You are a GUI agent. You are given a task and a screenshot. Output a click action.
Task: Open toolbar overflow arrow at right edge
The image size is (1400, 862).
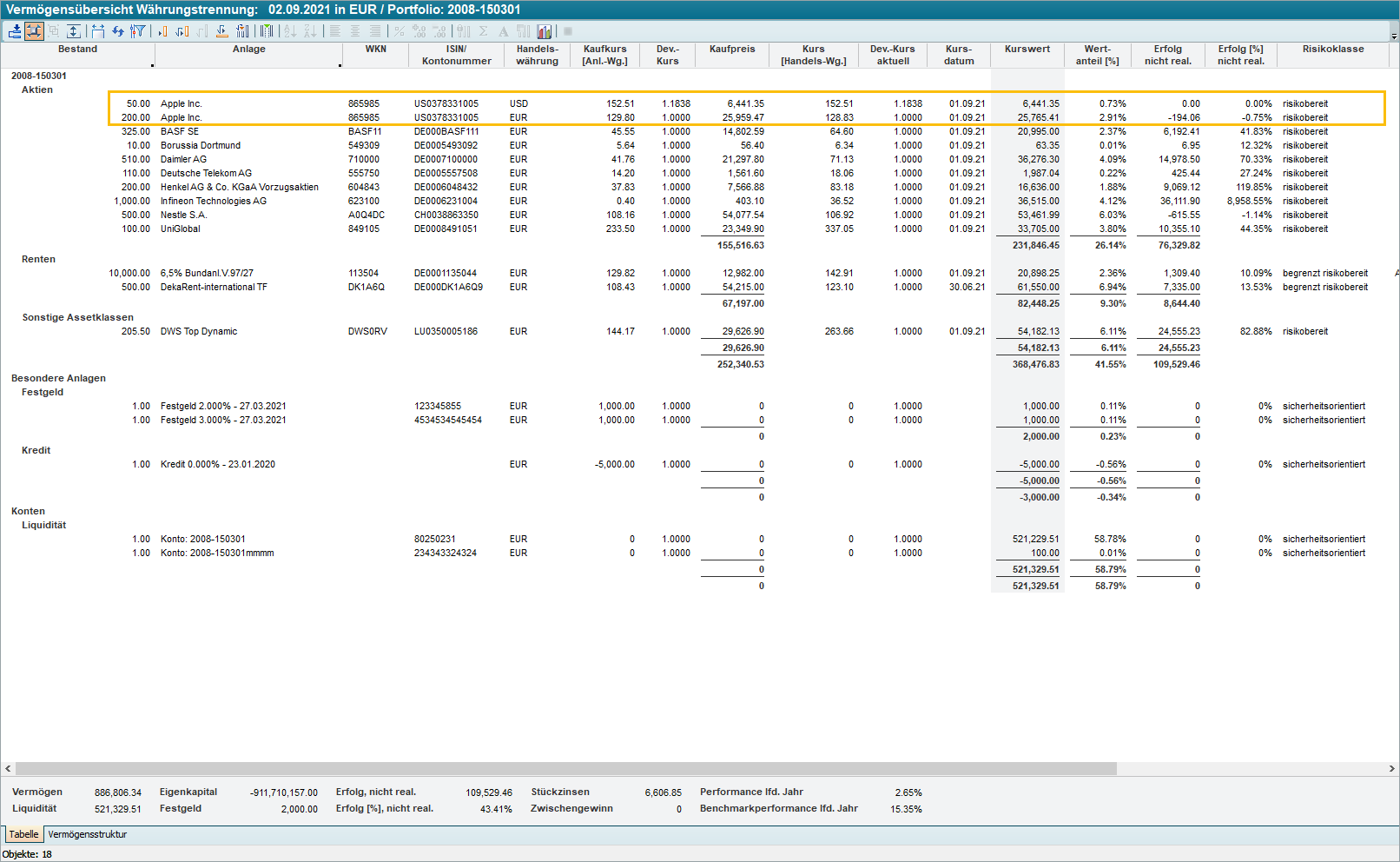click(x=1394, y=36)
